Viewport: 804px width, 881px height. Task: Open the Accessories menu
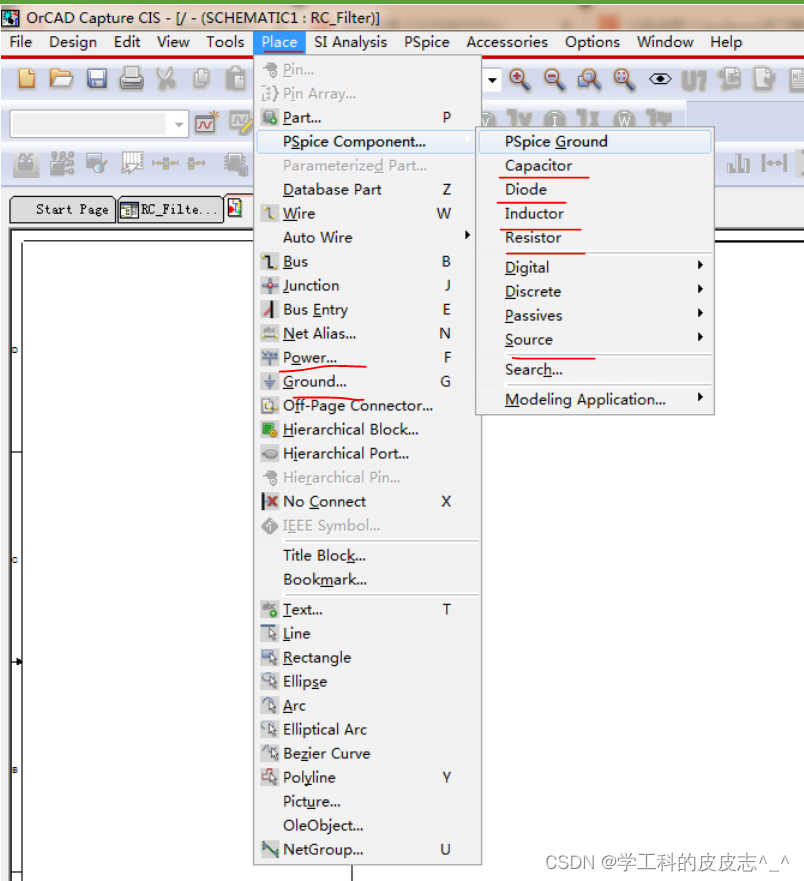(x=507, y=42)
